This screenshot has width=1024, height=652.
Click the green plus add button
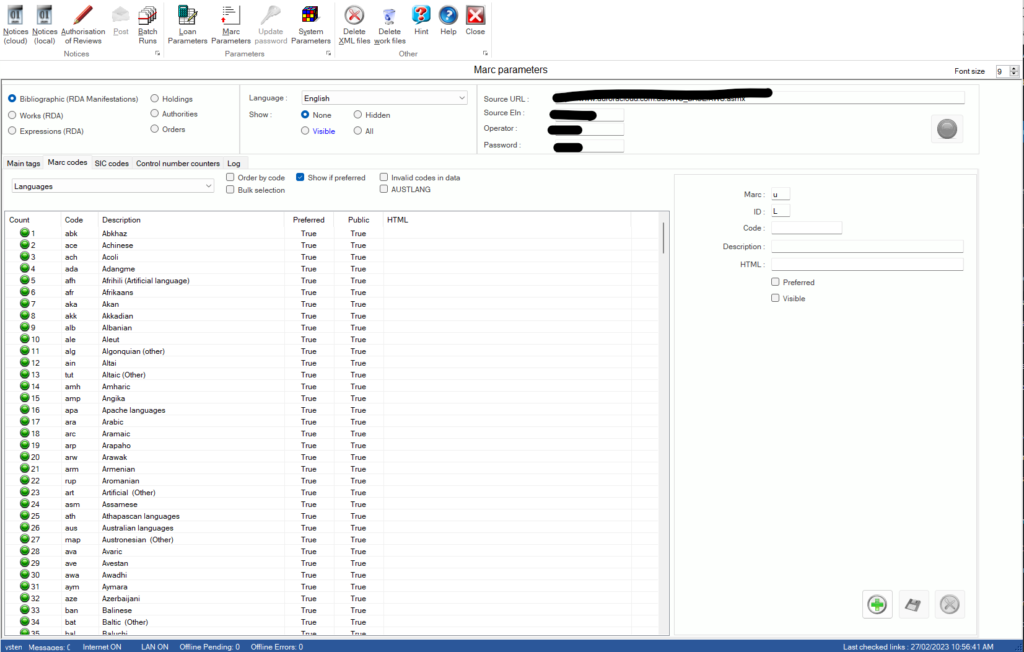[876, 604]
